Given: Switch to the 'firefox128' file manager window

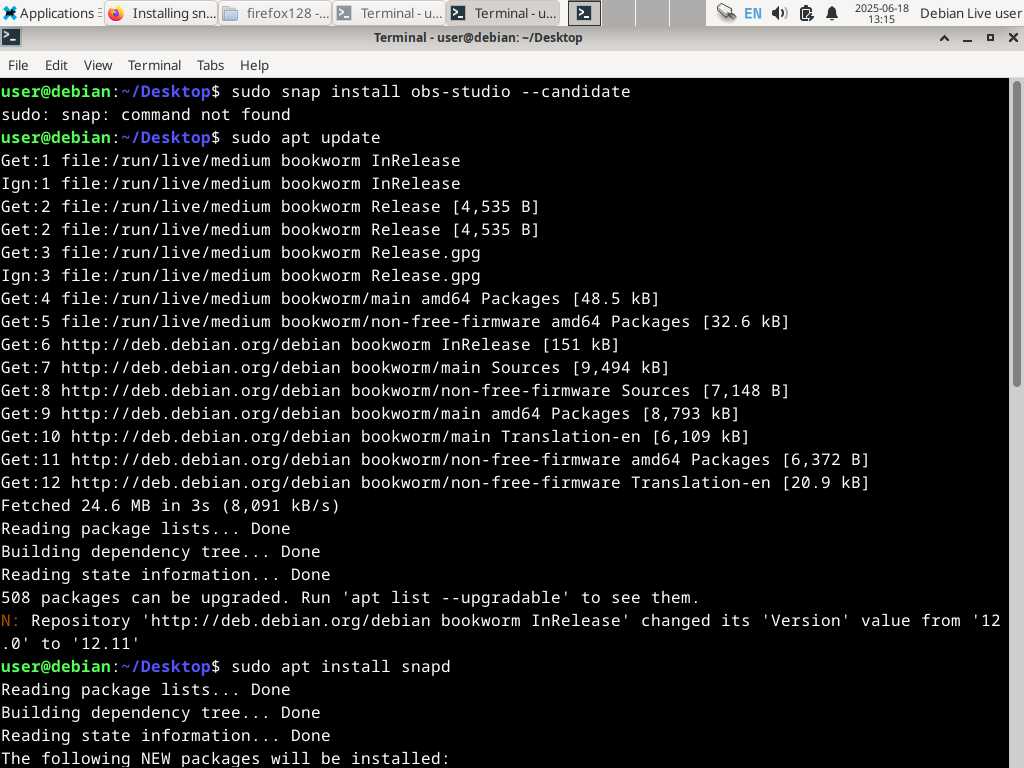Looking at the screenshot, I should (276, 13).
